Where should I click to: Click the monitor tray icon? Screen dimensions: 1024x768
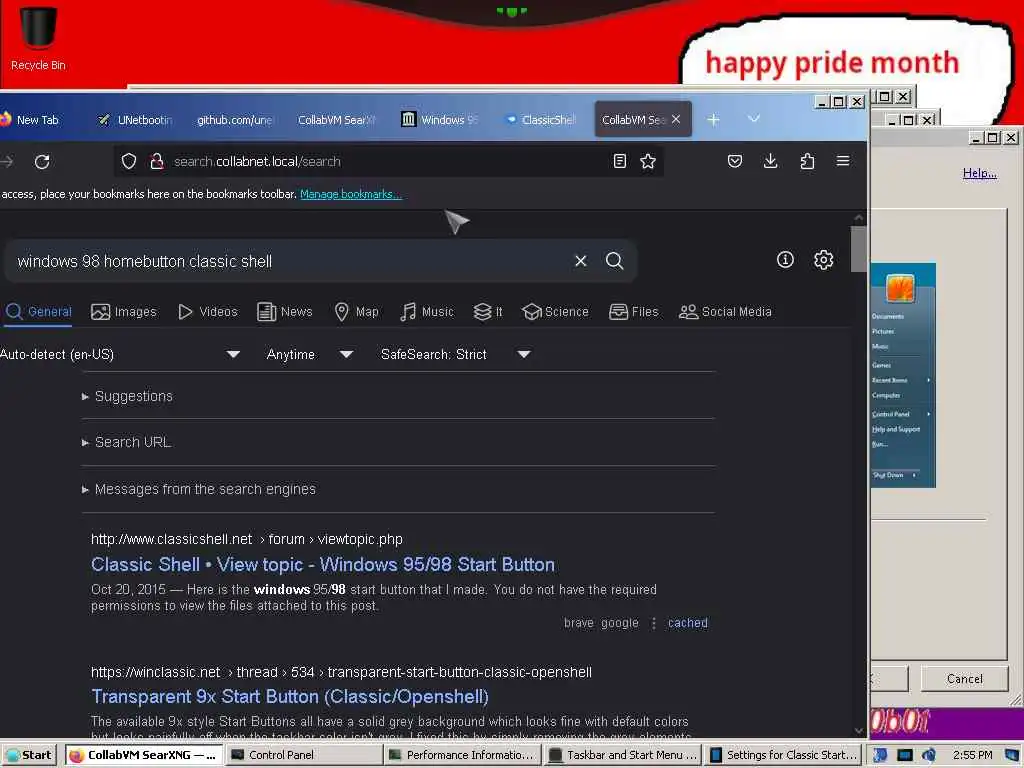click(904, 755)
